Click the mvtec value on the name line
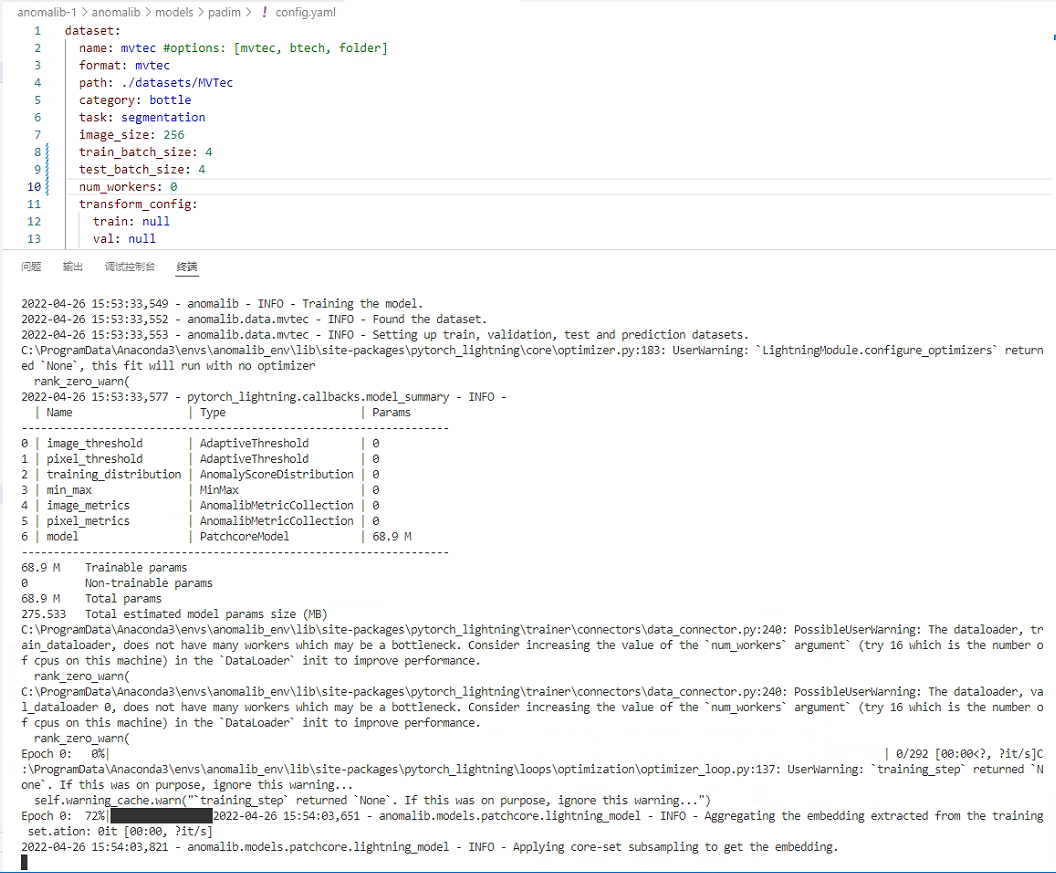1056x873 pixels. [x=138, y=47]
